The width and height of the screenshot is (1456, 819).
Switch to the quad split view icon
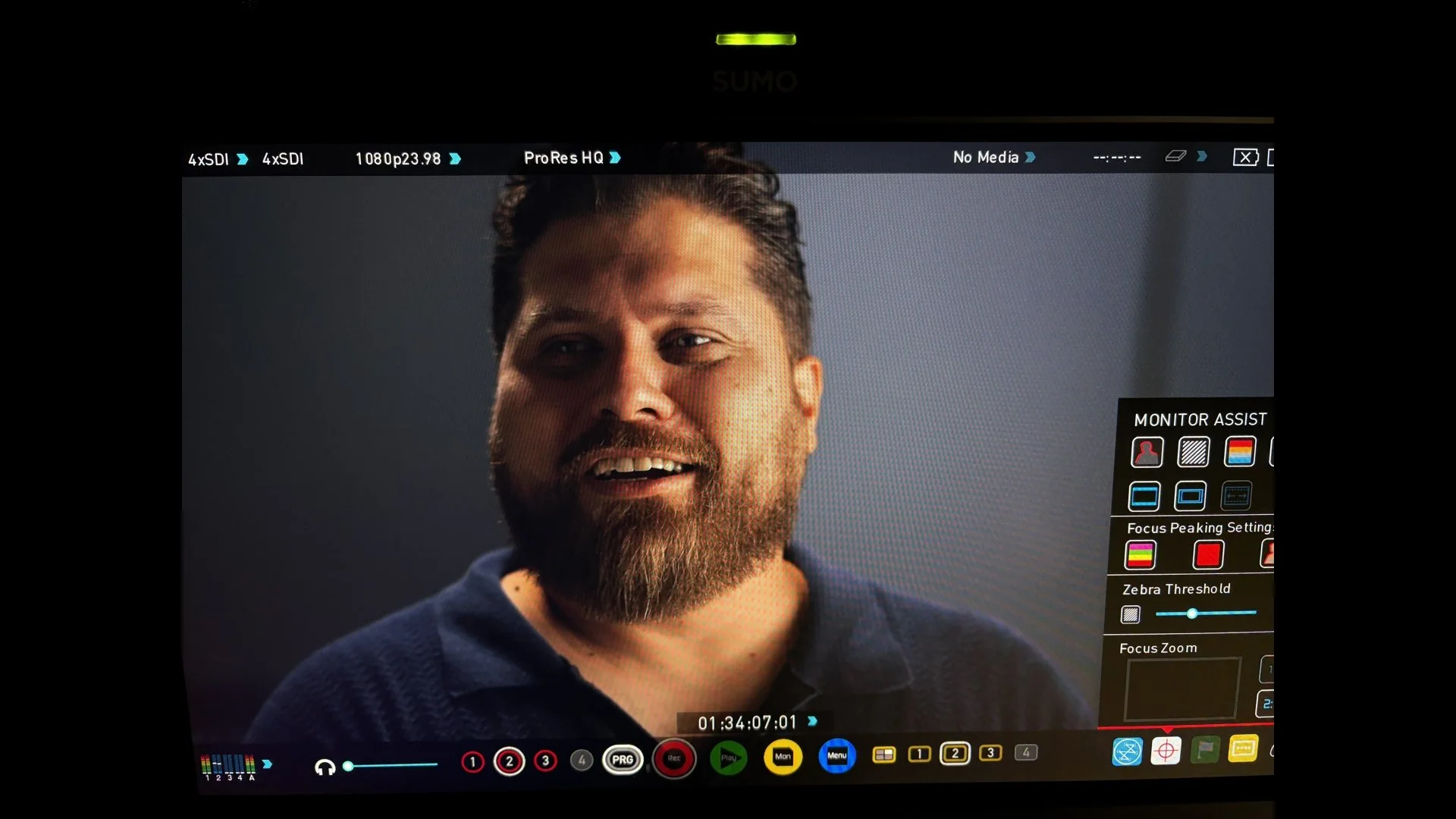pyautogui.click(x=884, y=755)
